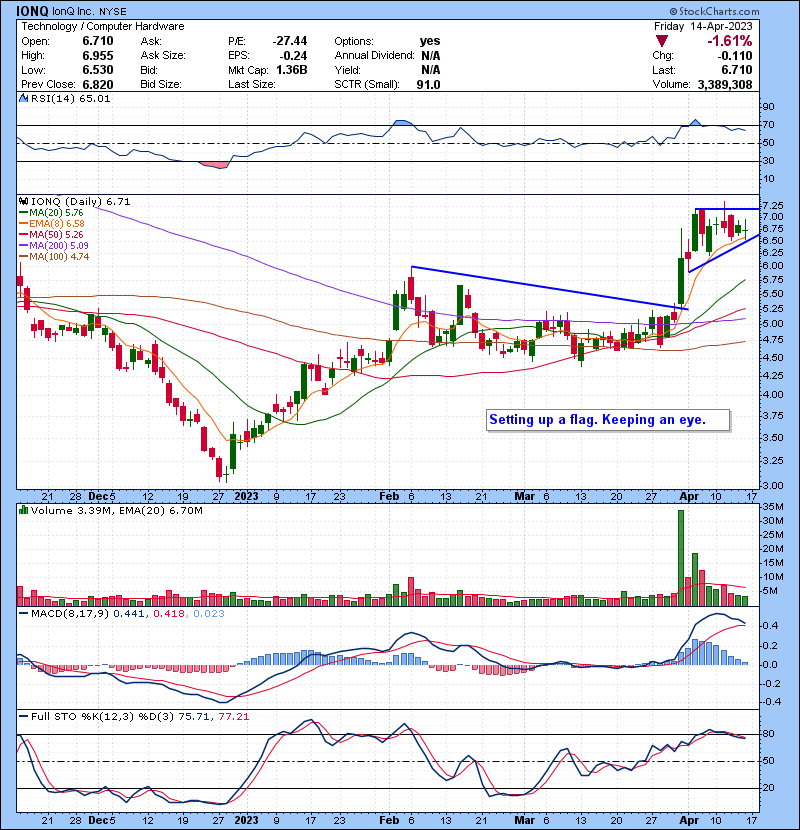Select the MA(20) 5.76 legend entry
Viewport: 800px width, 830px height.
click(x=51, y=213)
